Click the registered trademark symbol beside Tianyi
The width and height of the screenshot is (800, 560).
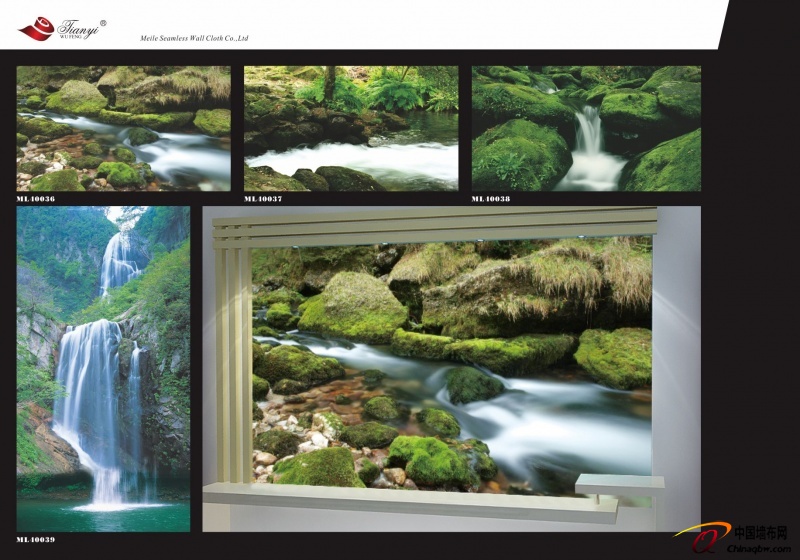pyautogui.click(x=102, y=22)
